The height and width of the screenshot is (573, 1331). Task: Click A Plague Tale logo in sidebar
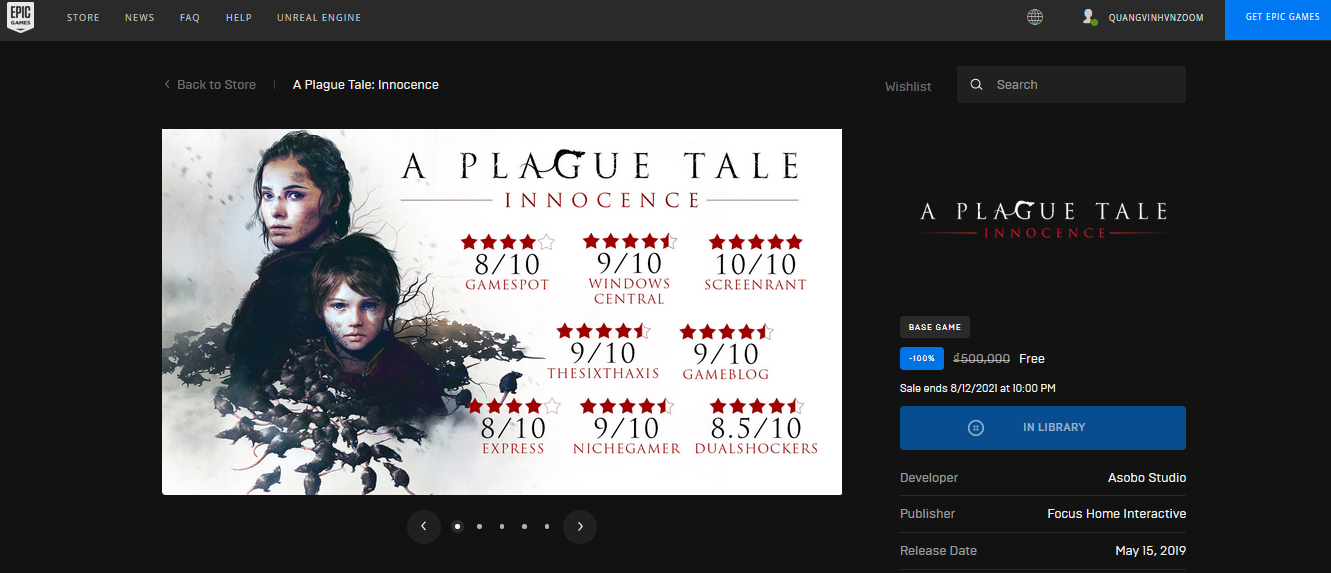click(1043, 220)
